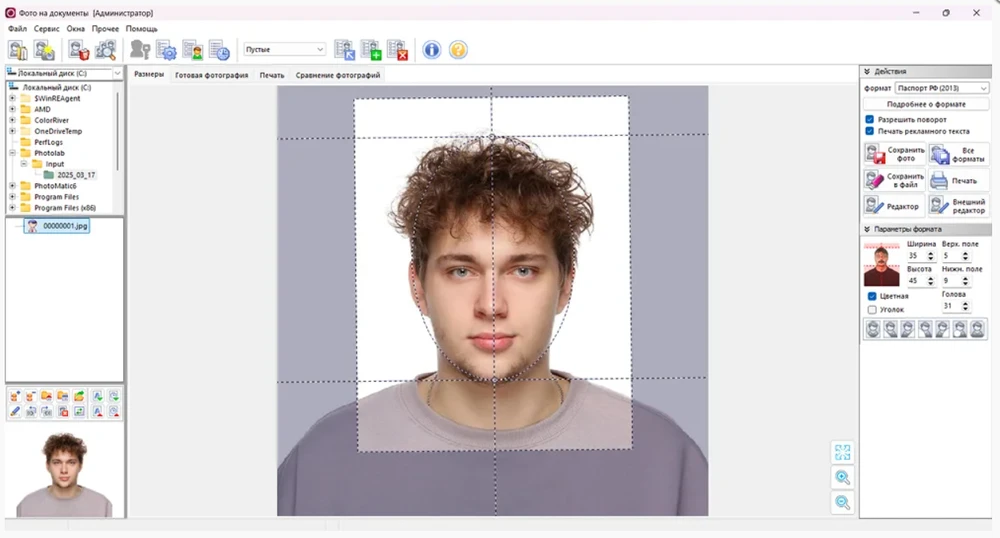Click the profile list icon with green plus
1000x538 pixels.
point(371,50)
